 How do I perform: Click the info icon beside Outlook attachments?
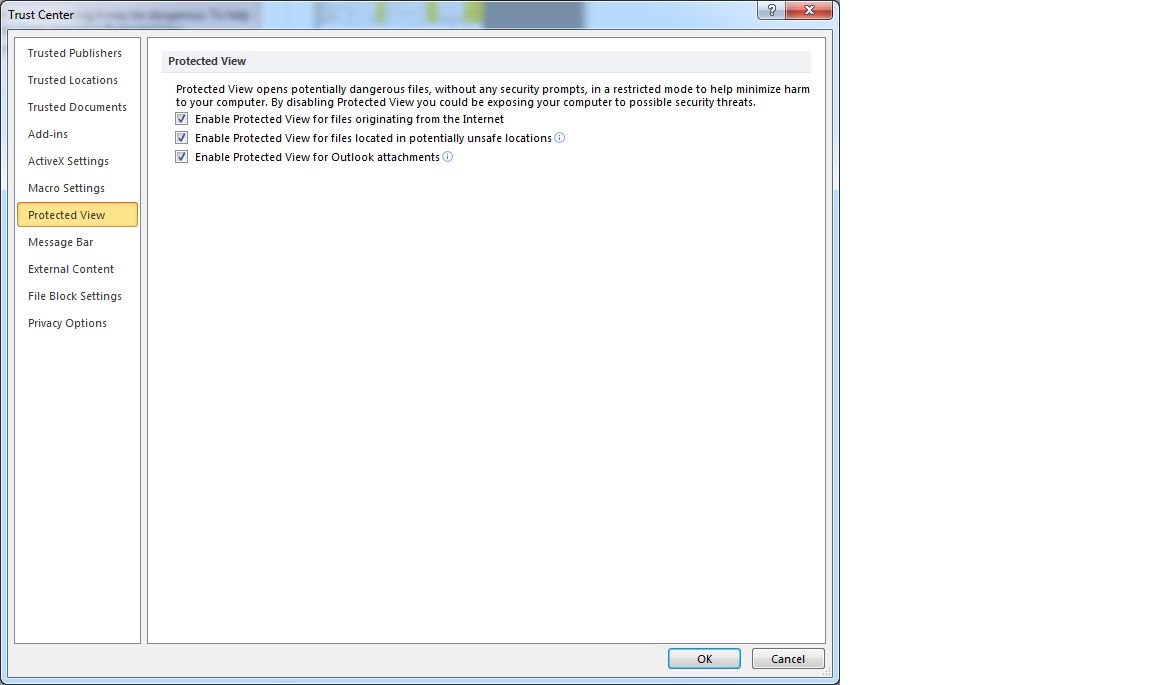(447, 157)
